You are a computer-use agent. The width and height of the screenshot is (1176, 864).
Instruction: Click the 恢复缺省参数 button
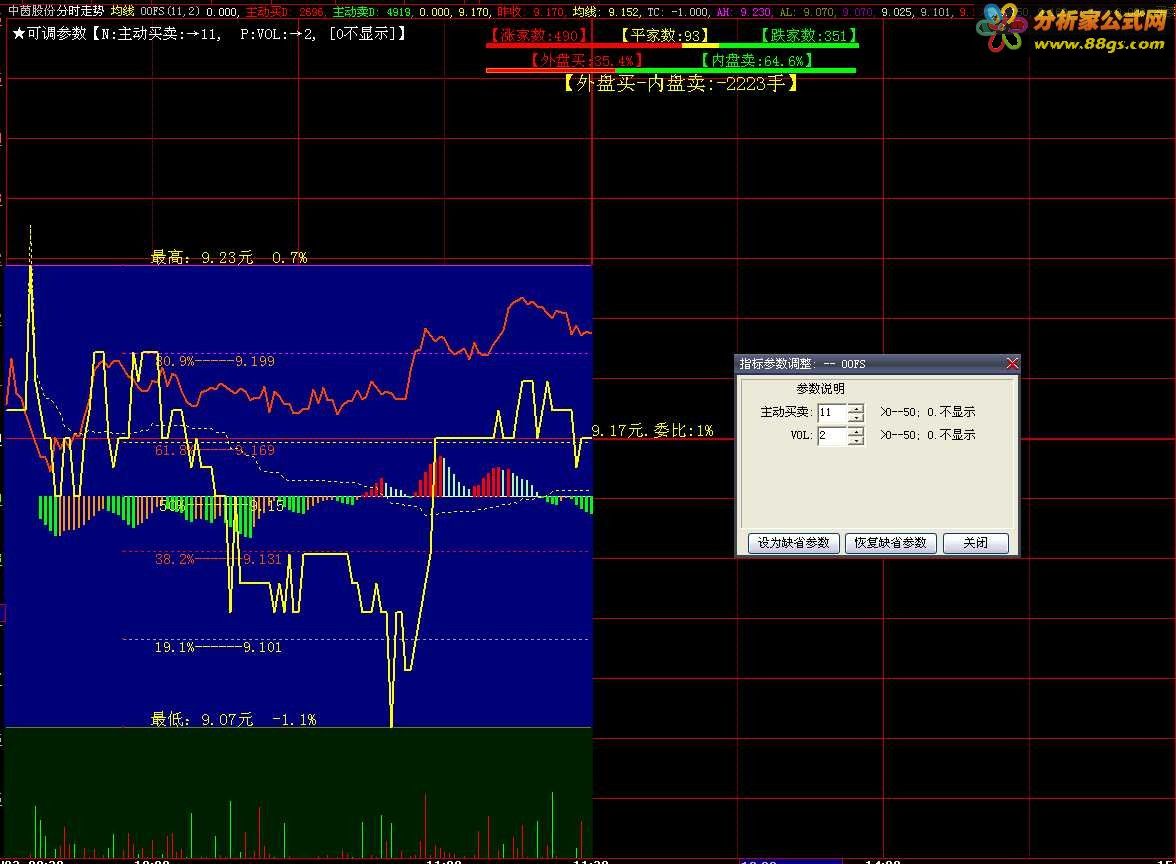pos(890,543)
